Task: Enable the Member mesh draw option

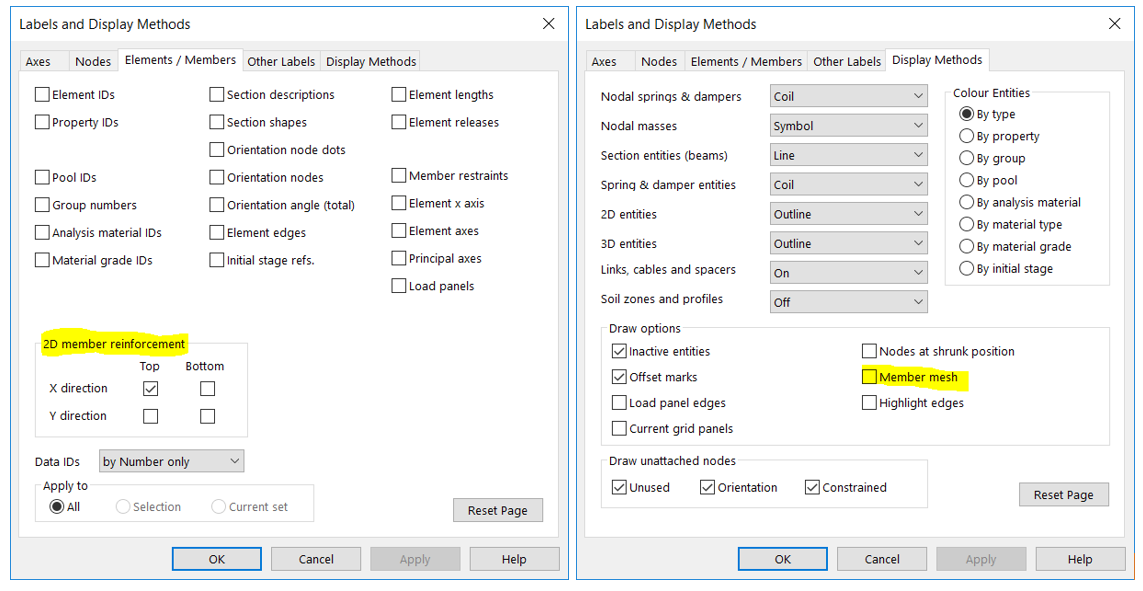Action: [x=869, y=377]
